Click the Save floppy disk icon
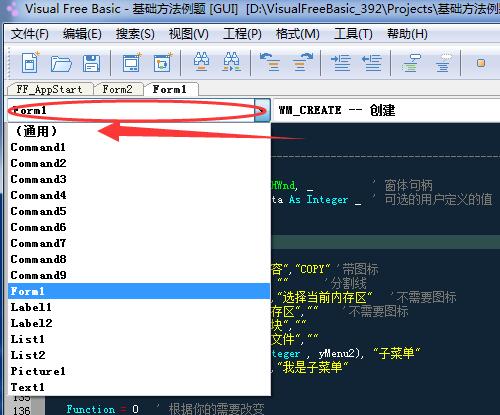500x415 pixels. (91, 63)
